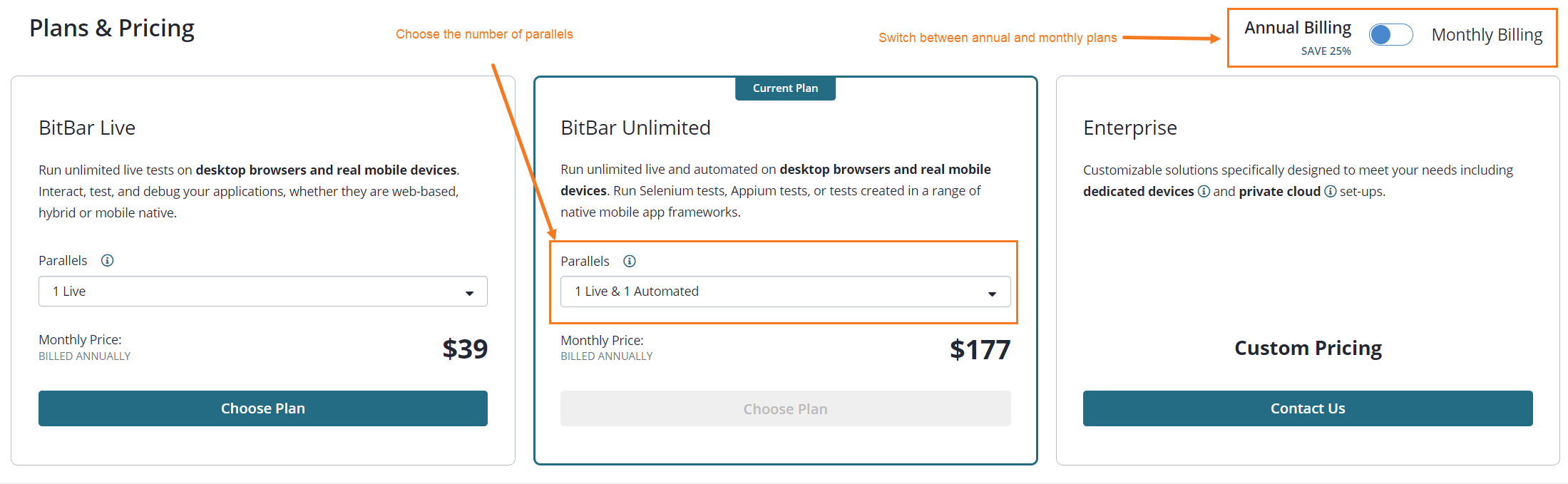Switch billing toggle to Monthly Billing
1568x484 pixels.
tap(1390, 34)
